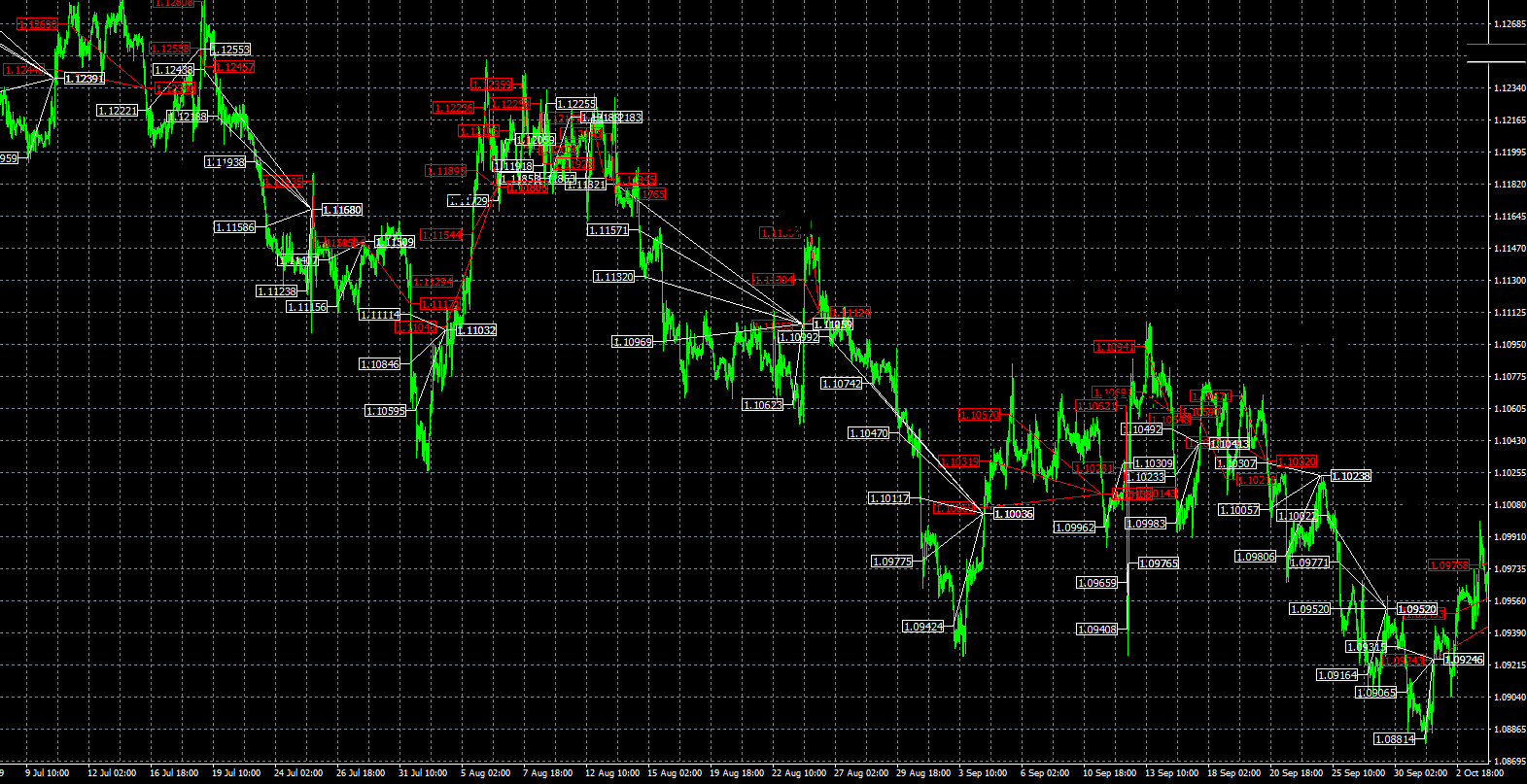Screen dimensions: 1527x784
Task: Select the 2 Oct 18:00 time label
Action: (1480, 773)
